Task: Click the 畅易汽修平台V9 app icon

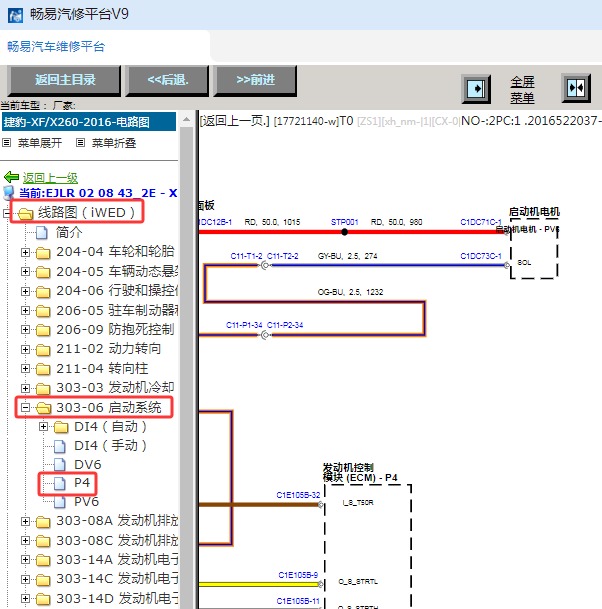Action: (x=15, y=15)
